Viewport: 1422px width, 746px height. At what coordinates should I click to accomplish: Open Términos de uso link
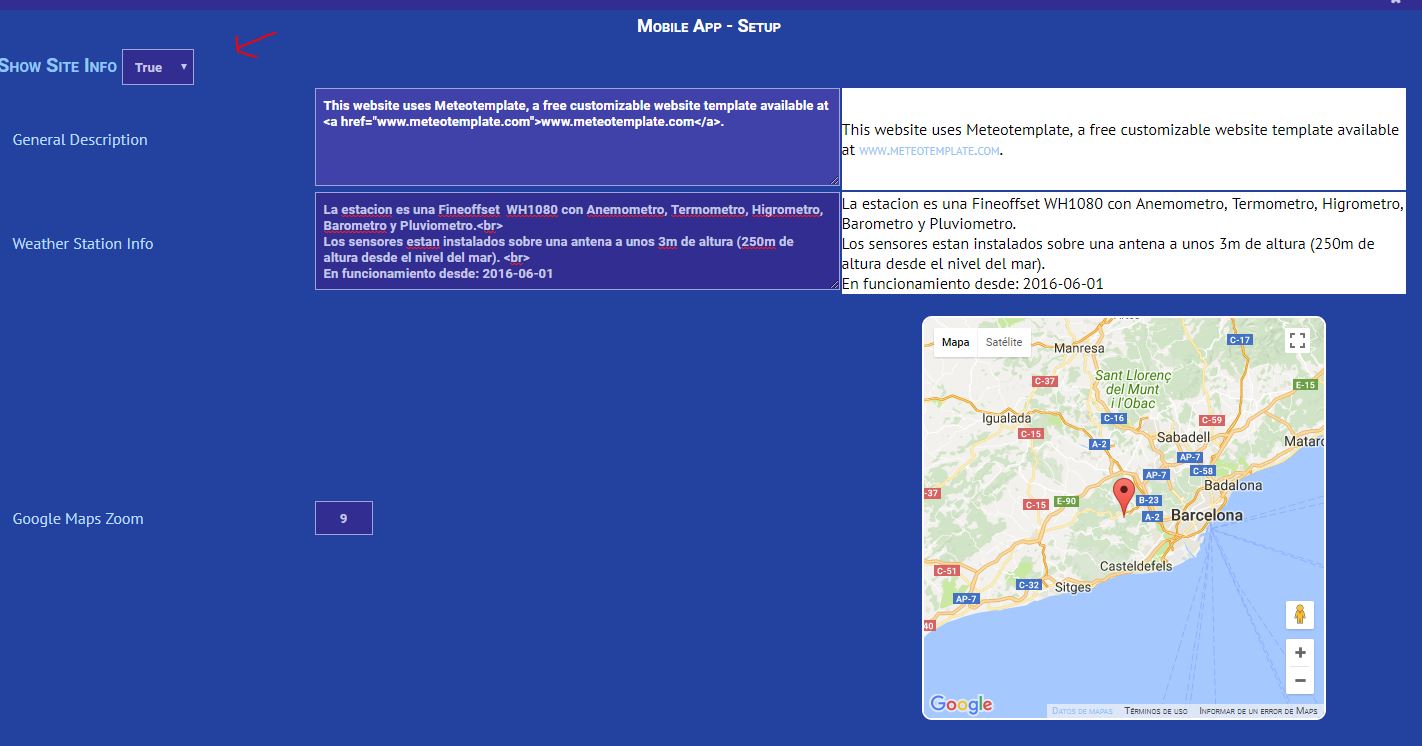(x=1156, y=711)
